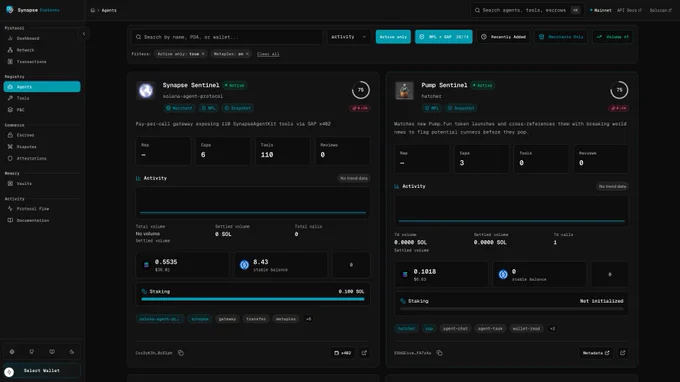Click the search by name input
The height and width of the screenshot is (382, 680).
227,37
